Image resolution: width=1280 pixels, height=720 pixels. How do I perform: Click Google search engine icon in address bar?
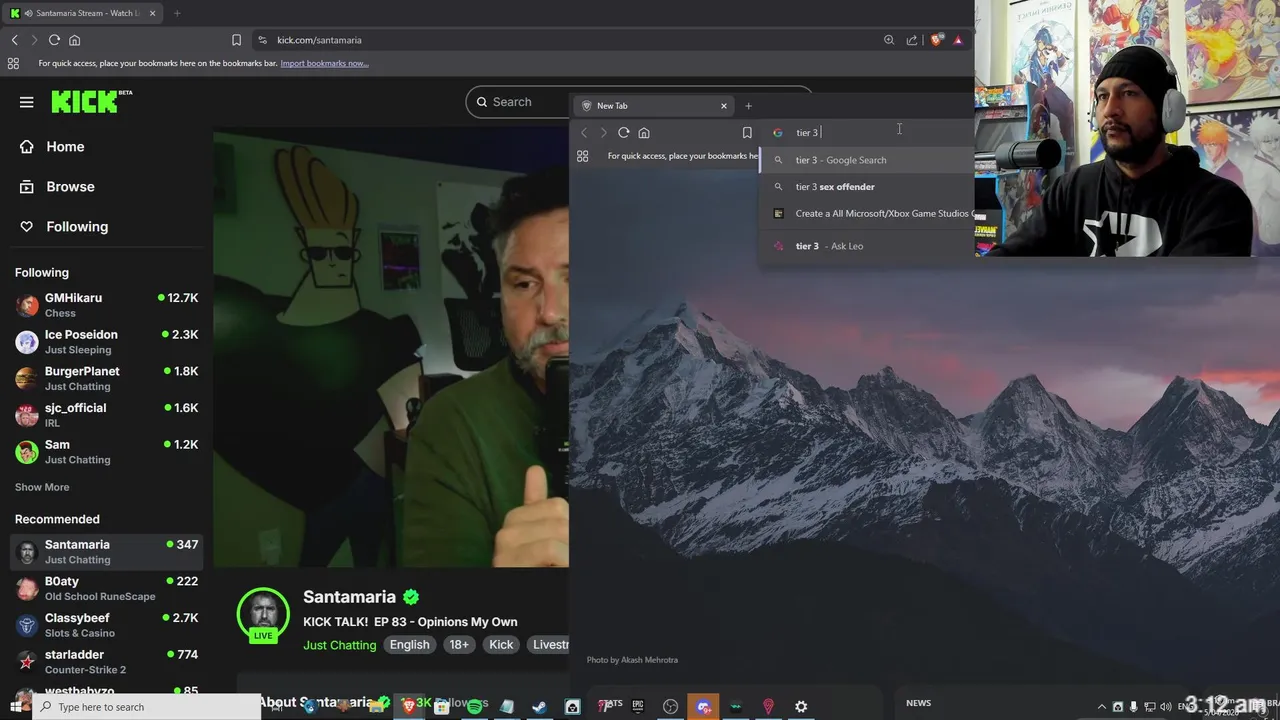[778, 132]
